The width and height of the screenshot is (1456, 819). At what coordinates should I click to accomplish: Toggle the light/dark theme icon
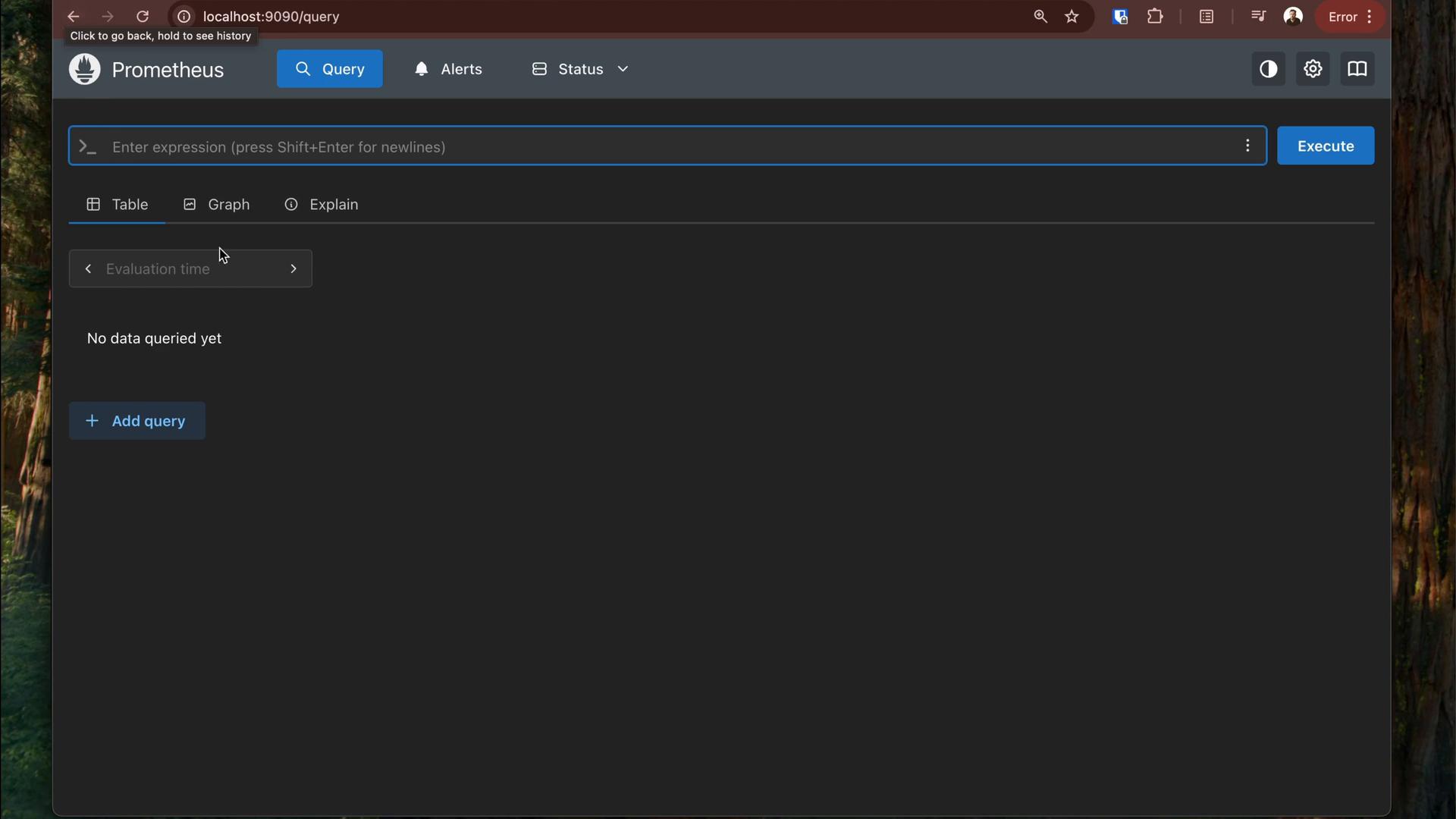(x=1268, y=69)
